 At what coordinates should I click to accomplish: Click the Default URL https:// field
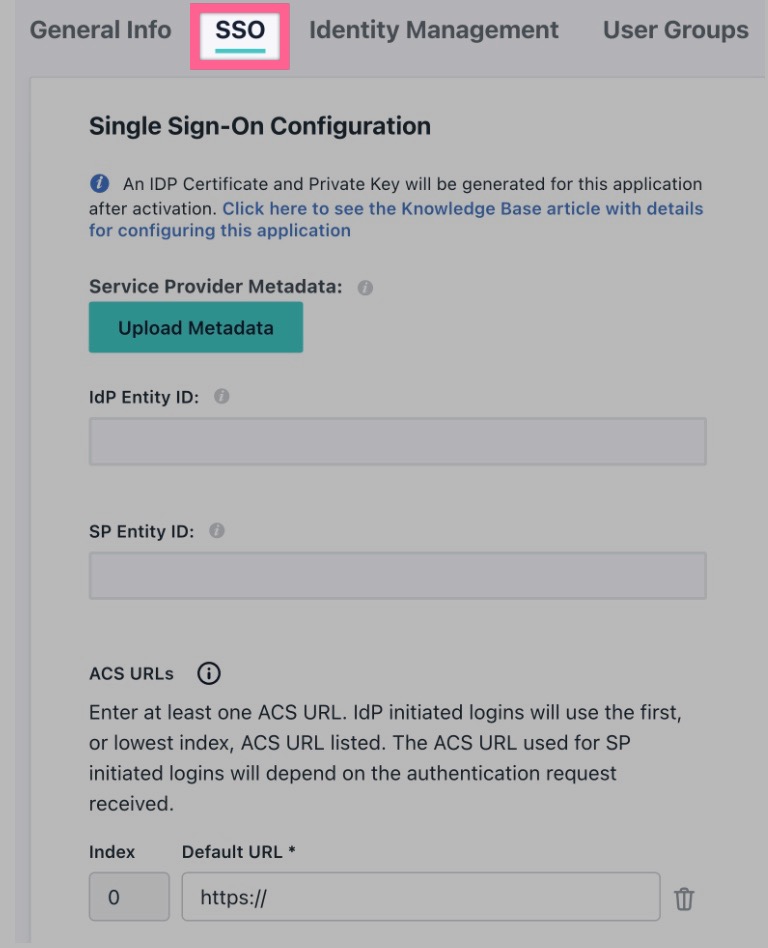(x=421, y=897)
